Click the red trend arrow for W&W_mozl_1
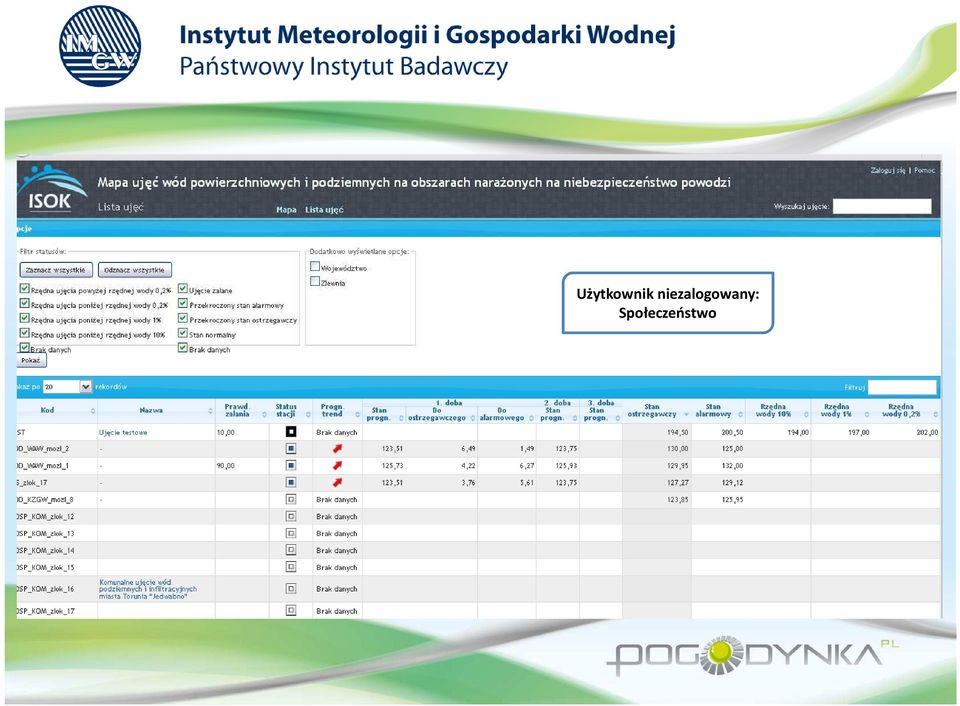 [x=337, y=466]
